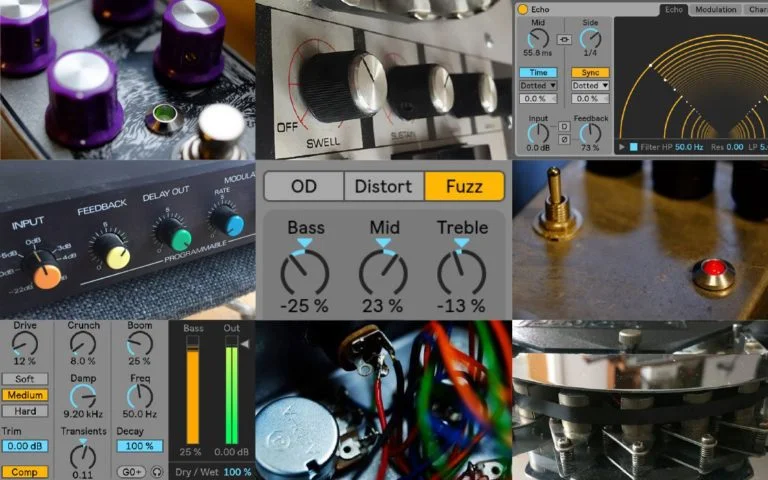Open the Dotted dropdown under Time
Screen dimensions: 768x480
click(x=538, y=85)
